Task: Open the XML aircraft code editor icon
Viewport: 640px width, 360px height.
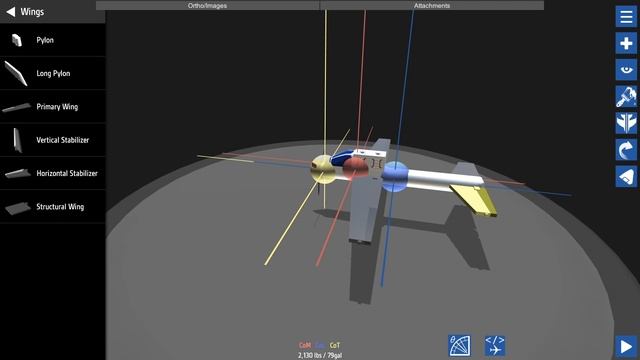Action: coord(495,346)
